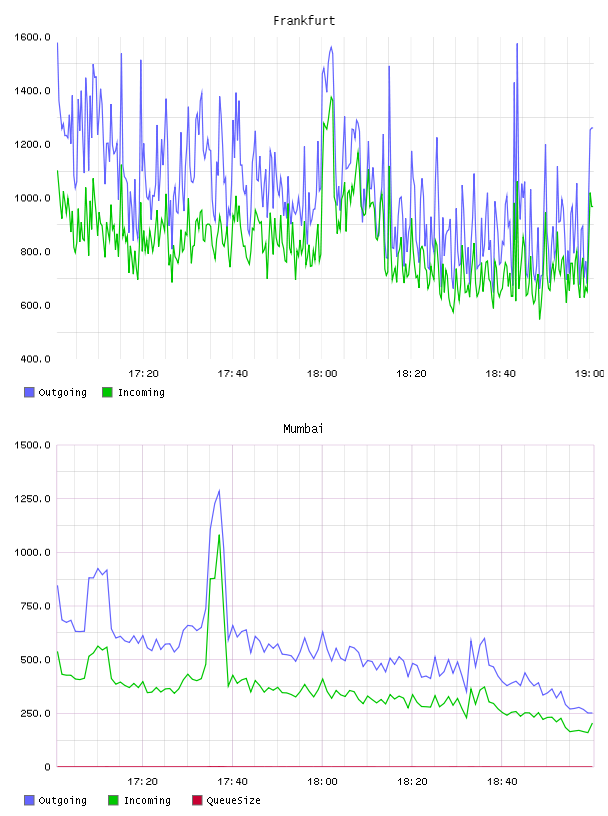Click the 0 y-axis label in Mumbai chart

point(47,767)
